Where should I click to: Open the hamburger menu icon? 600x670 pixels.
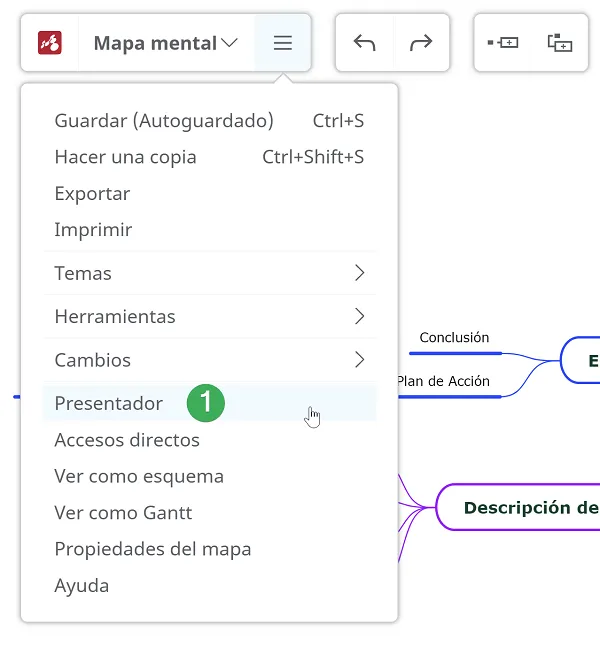(x=282, y=43)
